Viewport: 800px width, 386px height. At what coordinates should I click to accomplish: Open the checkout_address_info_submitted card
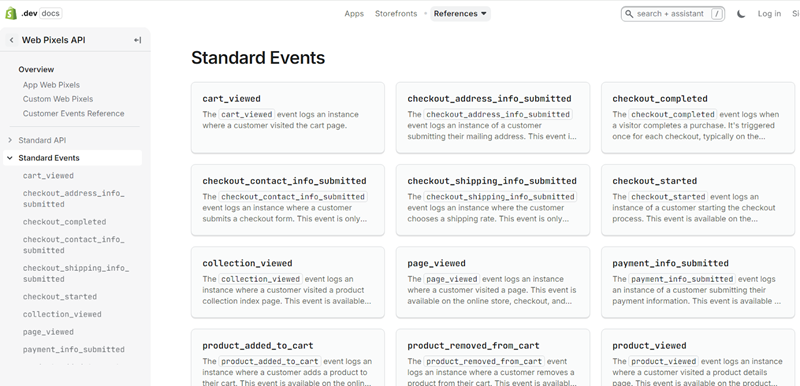click(x=493, y=118)
